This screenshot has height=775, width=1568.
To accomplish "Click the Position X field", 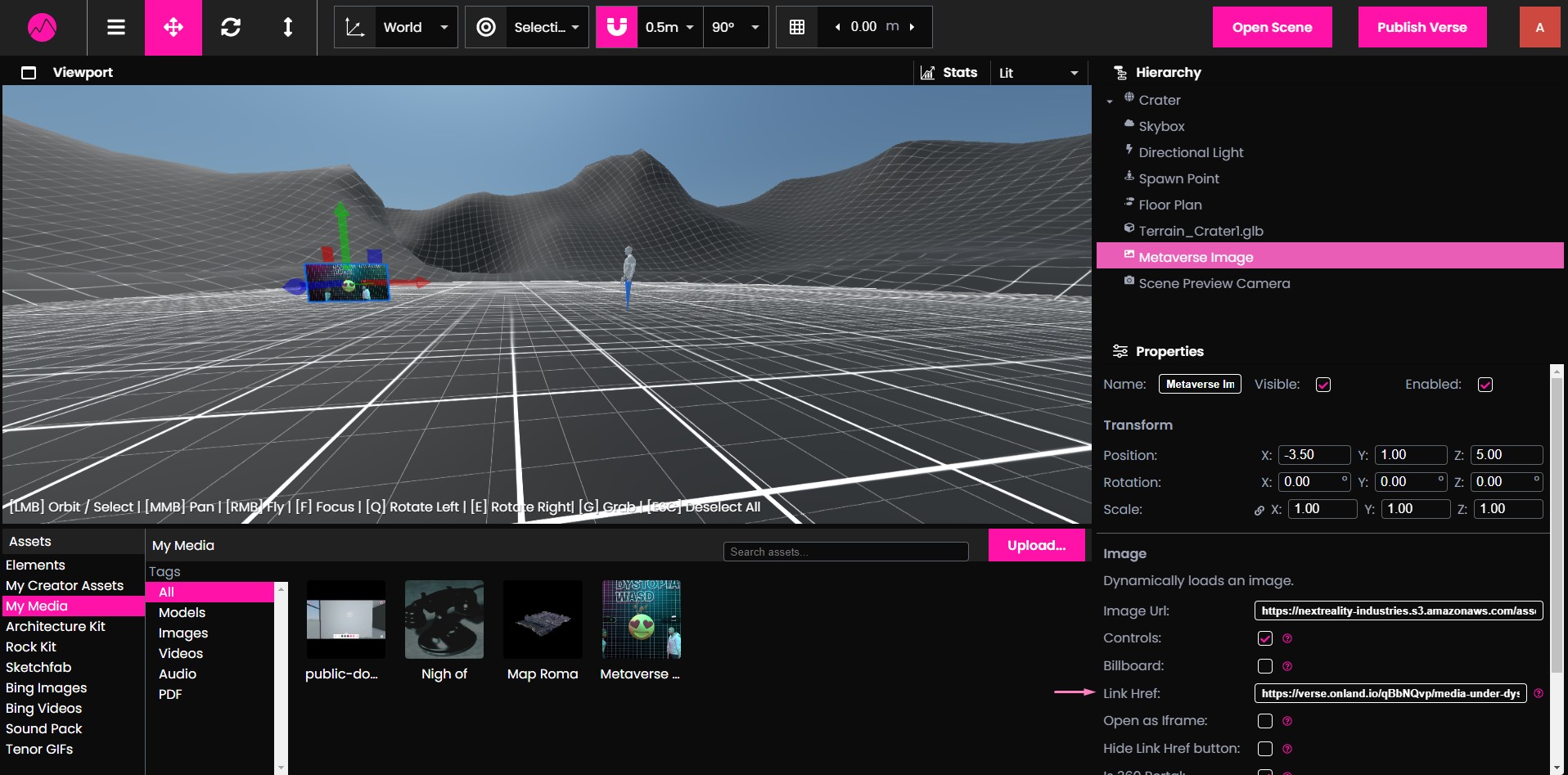I will pyautogui.click(x=1314, y=455).
